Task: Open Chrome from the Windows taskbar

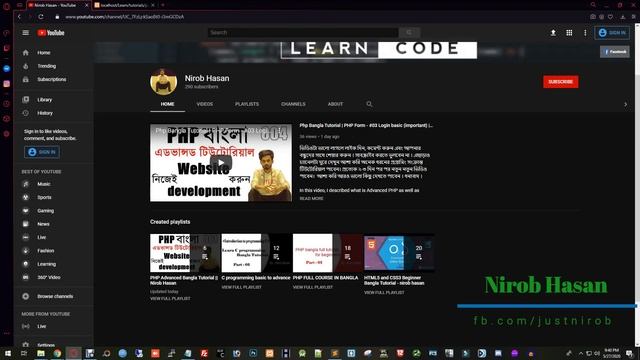Action: pos(57,353)
